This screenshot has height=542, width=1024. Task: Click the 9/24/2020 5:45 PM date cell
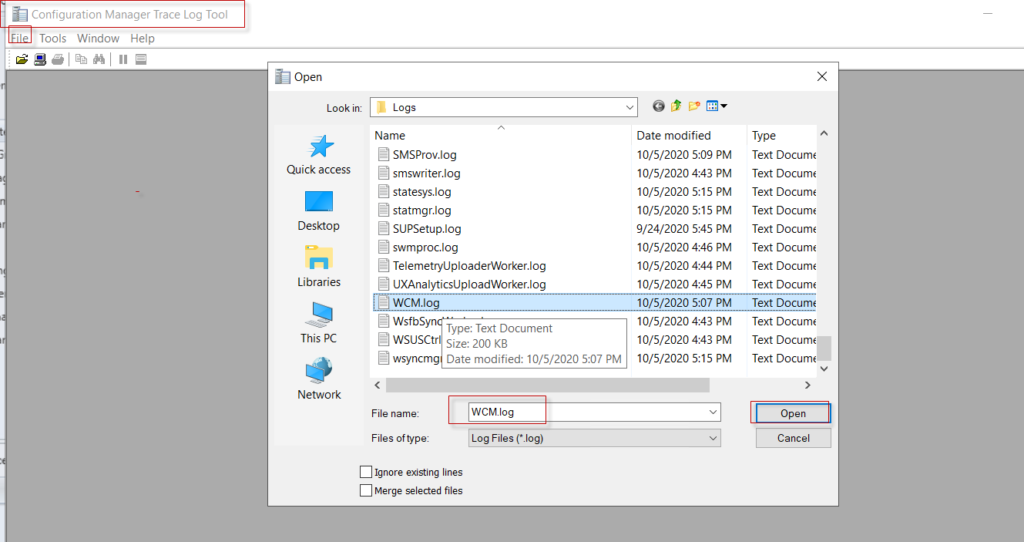tap(683, 229)
